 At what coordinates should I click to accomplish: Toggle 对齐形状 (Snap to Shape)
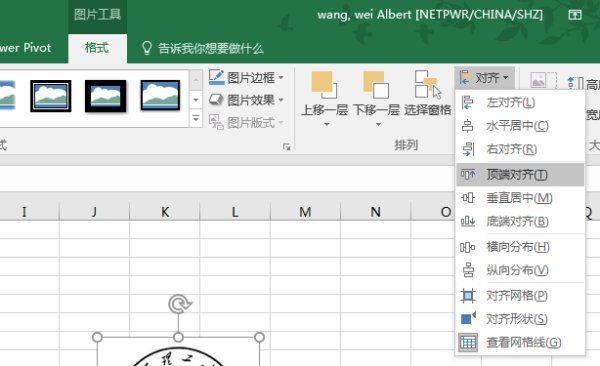coord(520,319)
